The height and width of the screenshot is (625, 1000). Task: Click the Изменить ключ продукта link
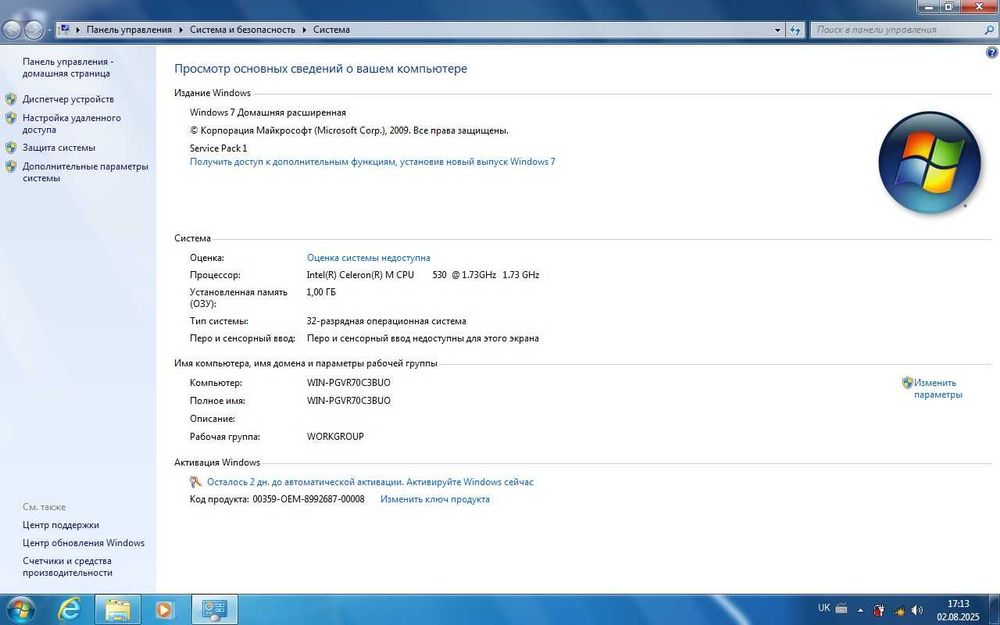pos(435,499)
